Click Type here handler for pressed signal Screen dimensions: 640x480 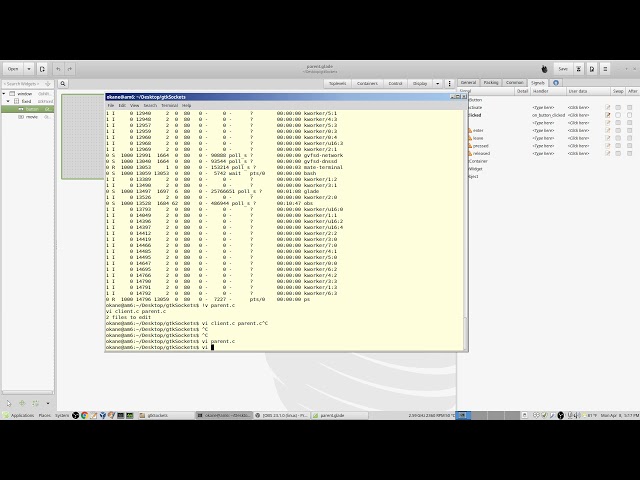543,146
